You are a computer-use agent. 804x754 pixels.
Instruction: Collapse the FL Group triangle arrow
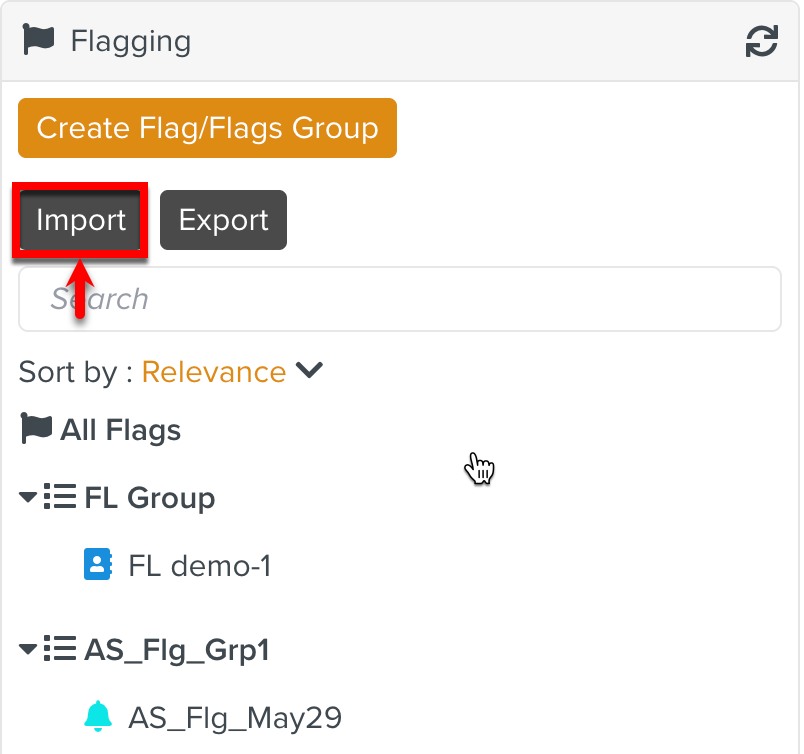click(28, 497)
